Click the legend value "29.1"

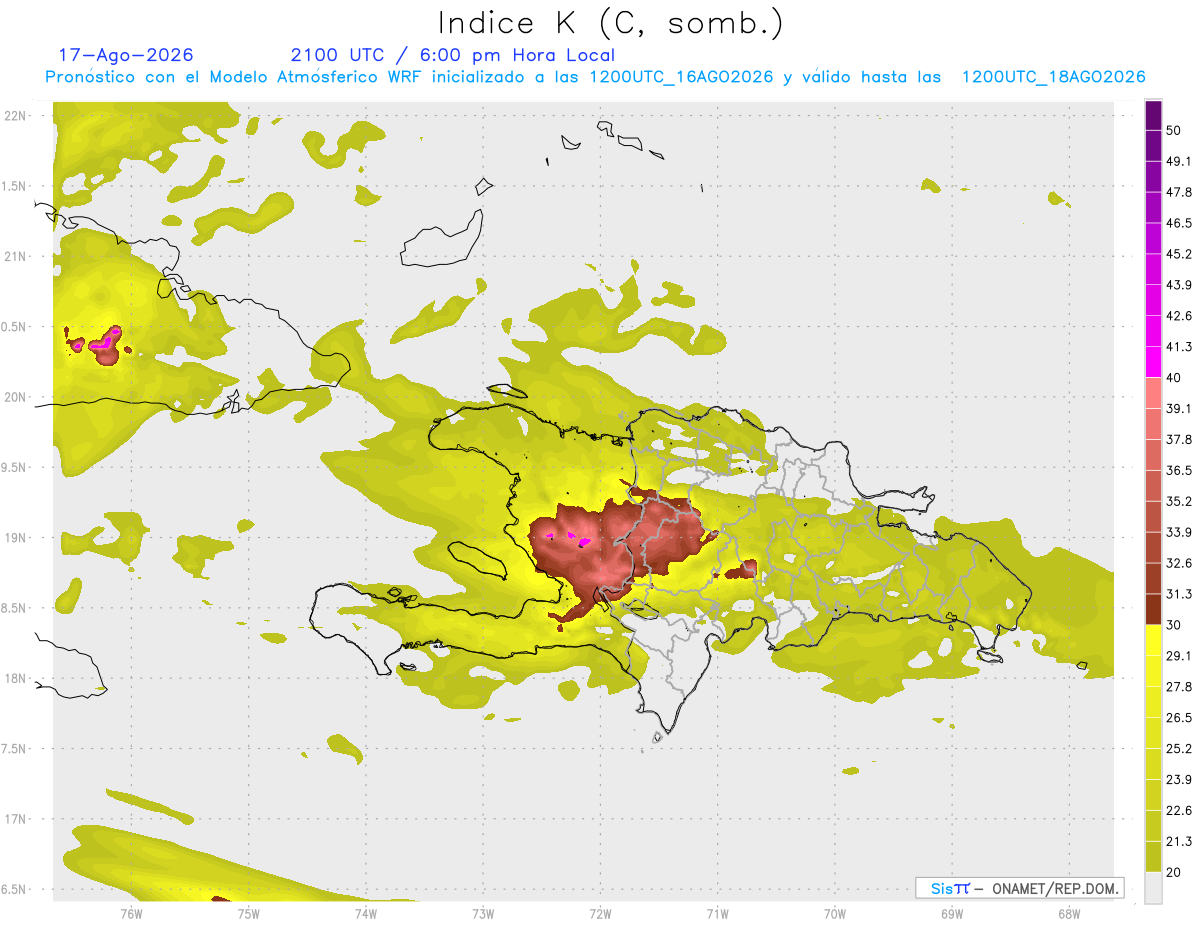[x=1179, y=656]
